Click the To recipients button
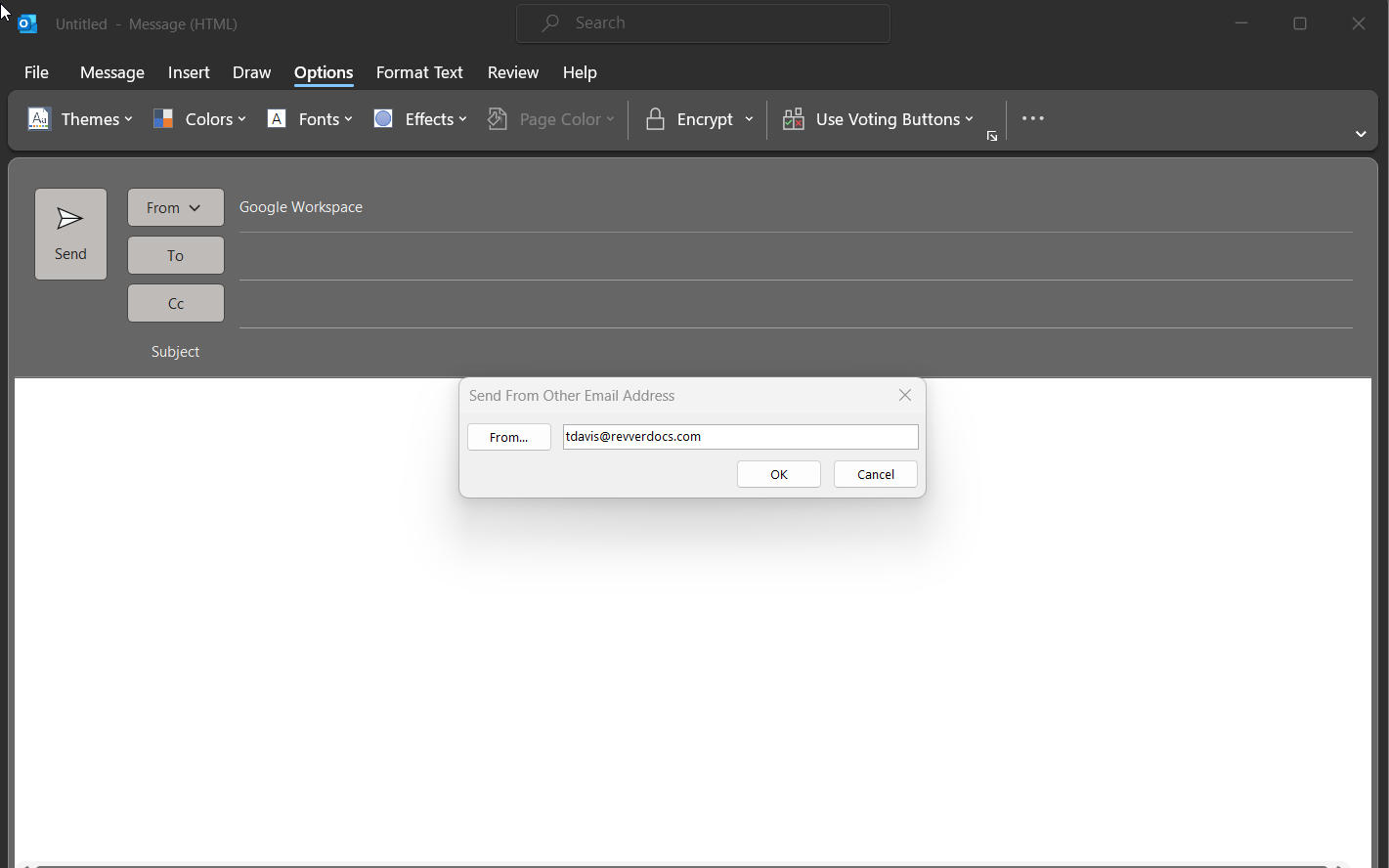 pyautogui.click(x=176, y=255)
